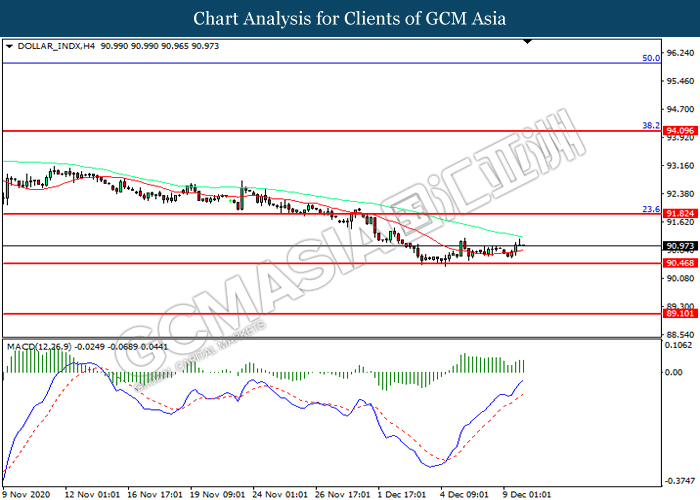Screen dimensions: 700x500
Task: Click the 9 Dec 01:01 date label
Action: point(525,493)
